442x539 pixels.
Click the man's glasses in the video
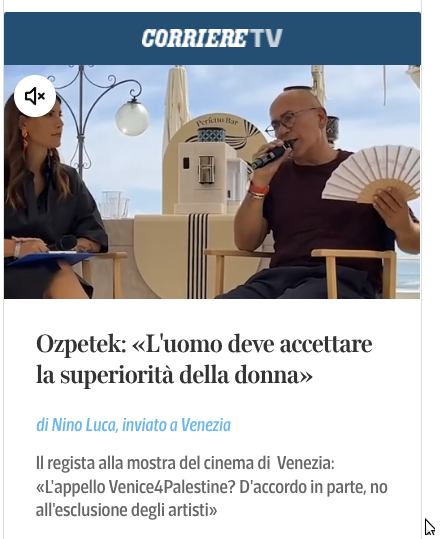(x=291, y=120)
